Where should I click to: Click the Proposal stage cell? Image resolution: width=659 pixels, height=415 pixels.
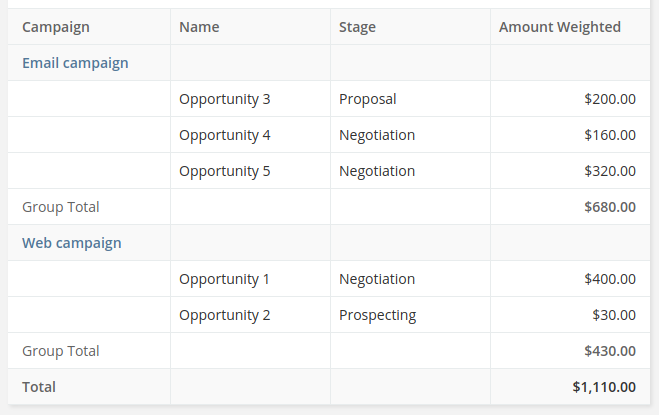368,99
